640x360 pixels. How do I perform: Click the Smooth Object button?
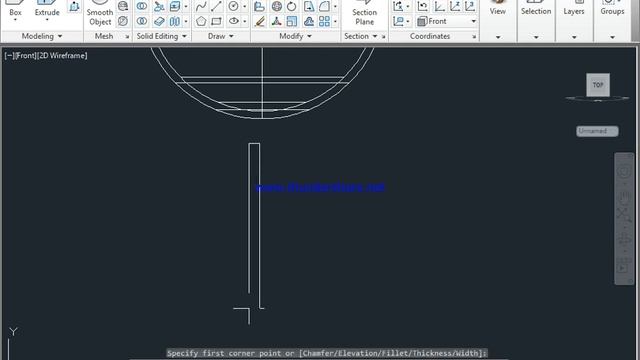click(100, 13)
